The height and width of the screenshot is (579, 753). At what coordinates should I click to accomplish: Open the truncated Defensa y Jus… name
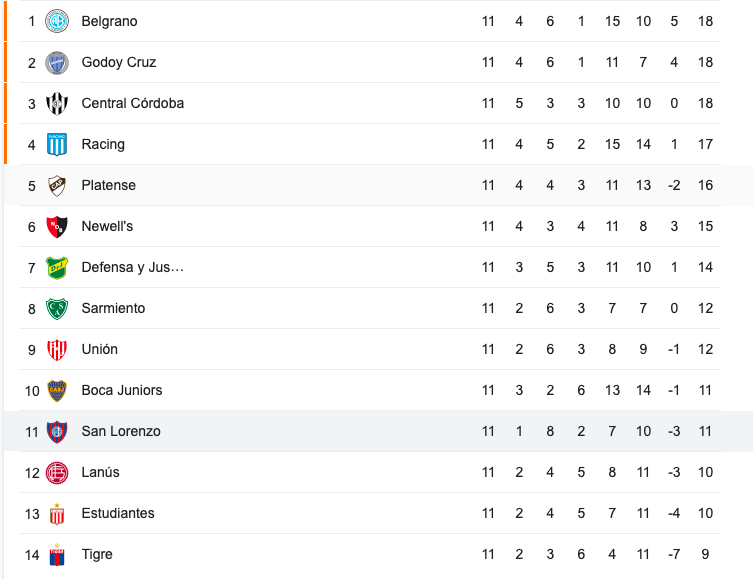[x=133, y=267]
